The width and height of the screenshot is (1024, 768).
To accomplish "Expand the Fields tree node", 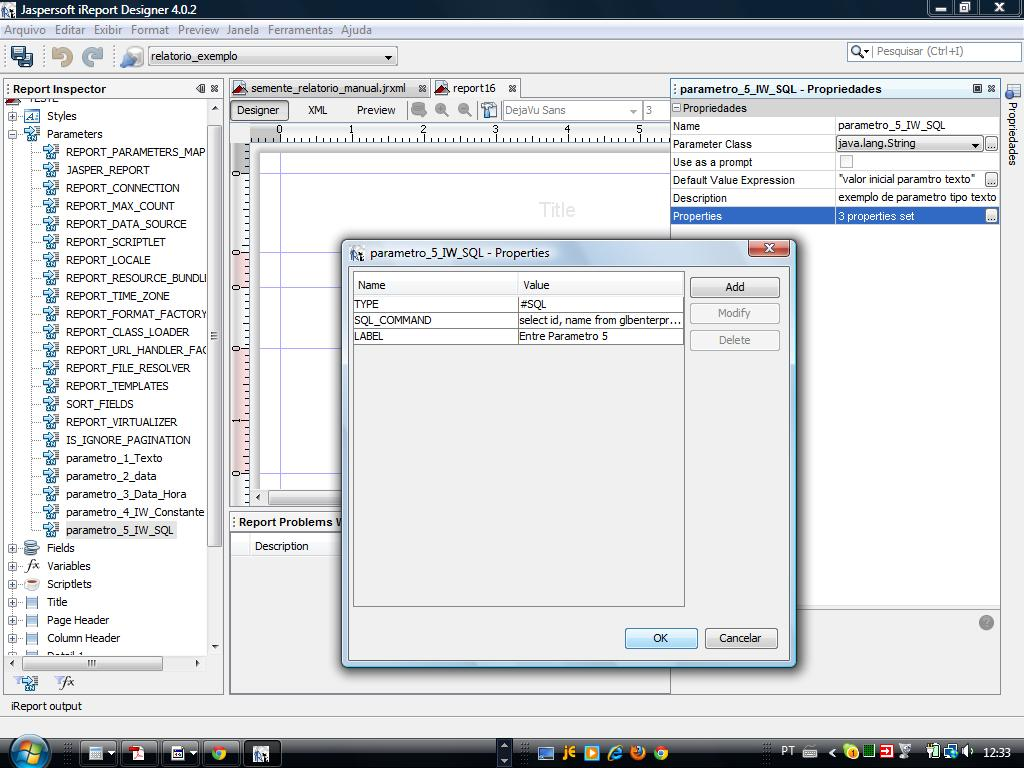I will click(x=12, y=549).
